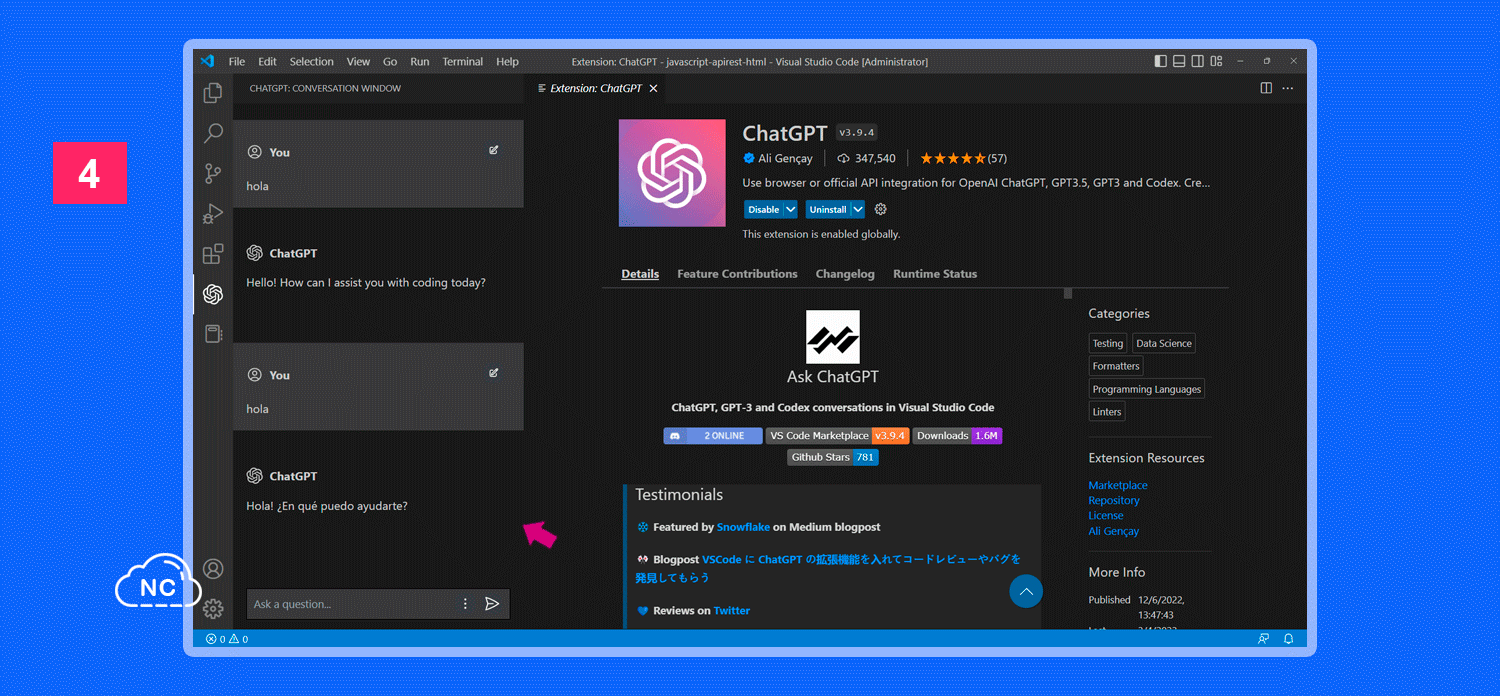Click the details page vertical scrollbar
Image resolution: width=1500 pixels, height=696 pixels.
tap(1068, 293)
